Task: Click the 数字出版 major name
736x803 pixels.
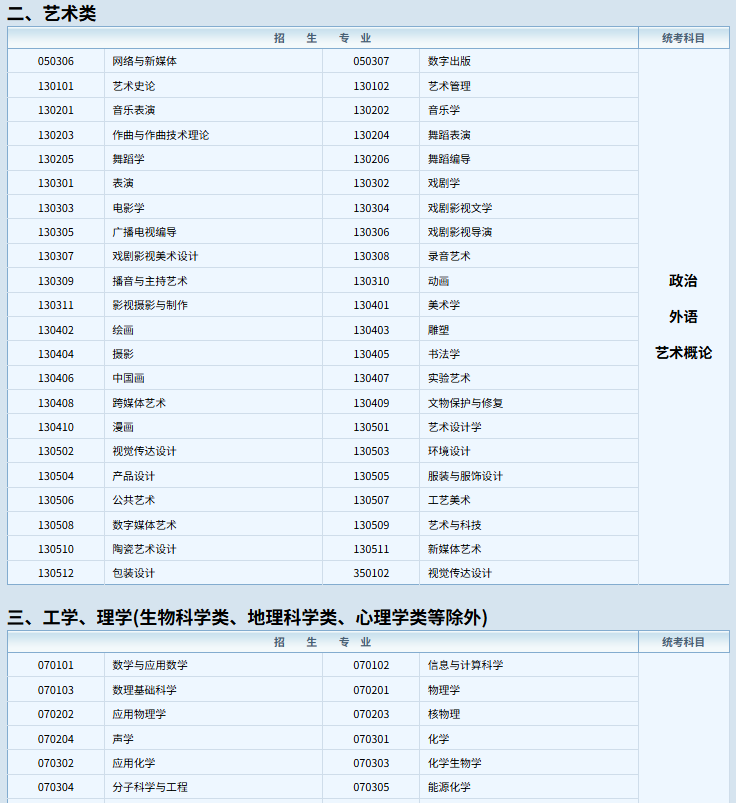Action: click(x=449, y=61)
